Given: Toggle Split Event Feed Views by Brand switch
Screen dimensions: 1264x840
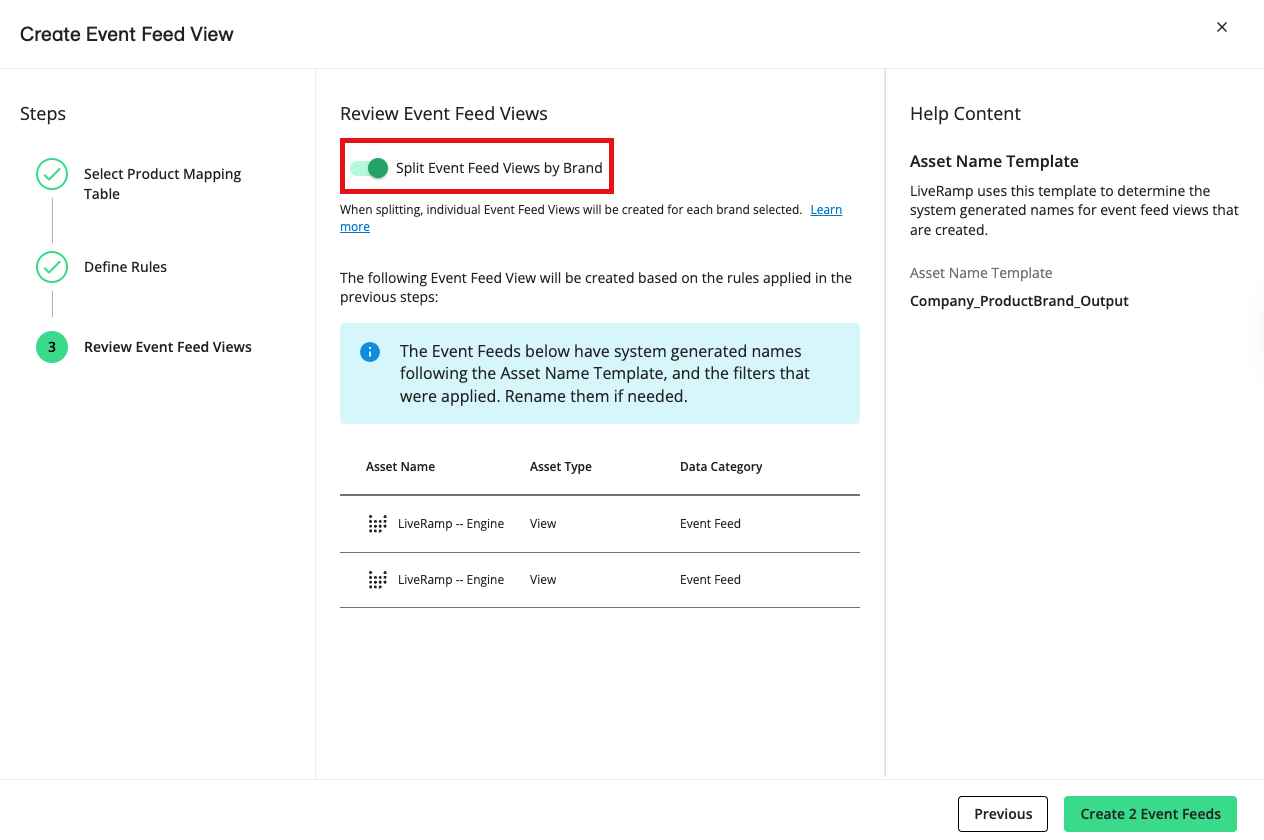Looking at the screenshot, I should coord(369,168).
